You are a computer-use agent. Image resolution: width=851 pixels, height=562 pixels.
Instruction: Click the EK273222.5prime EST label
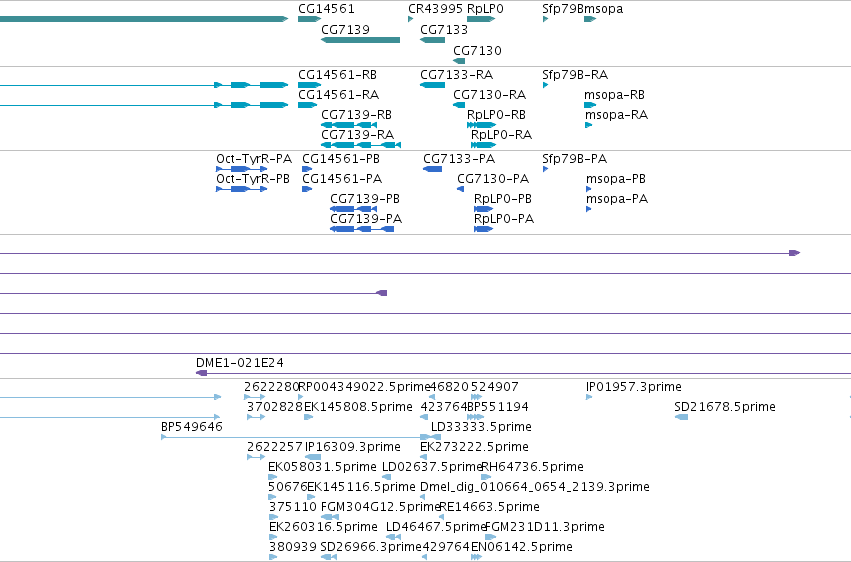[x=474, y=446]
